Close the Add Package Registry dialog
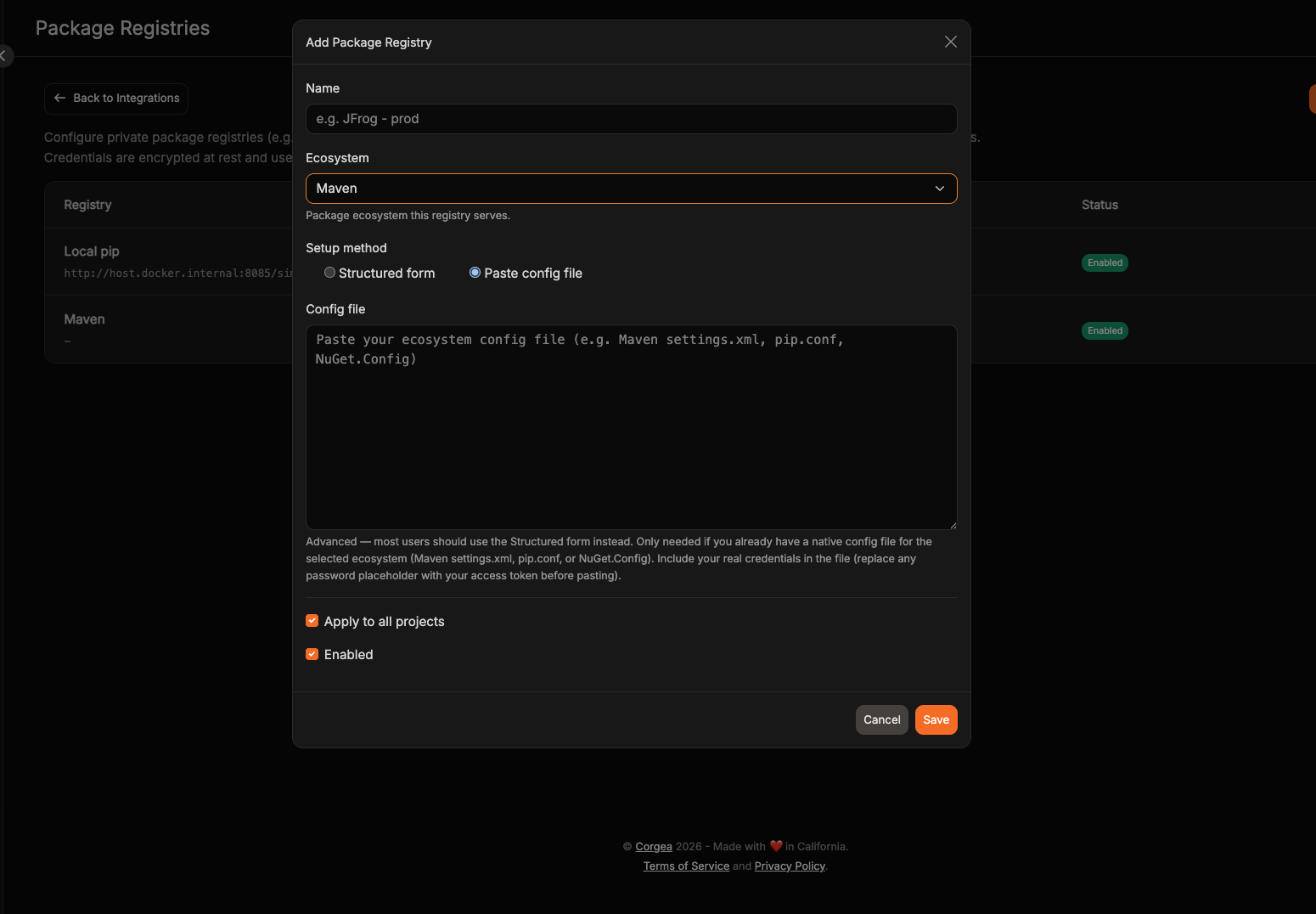 (951, 42)
